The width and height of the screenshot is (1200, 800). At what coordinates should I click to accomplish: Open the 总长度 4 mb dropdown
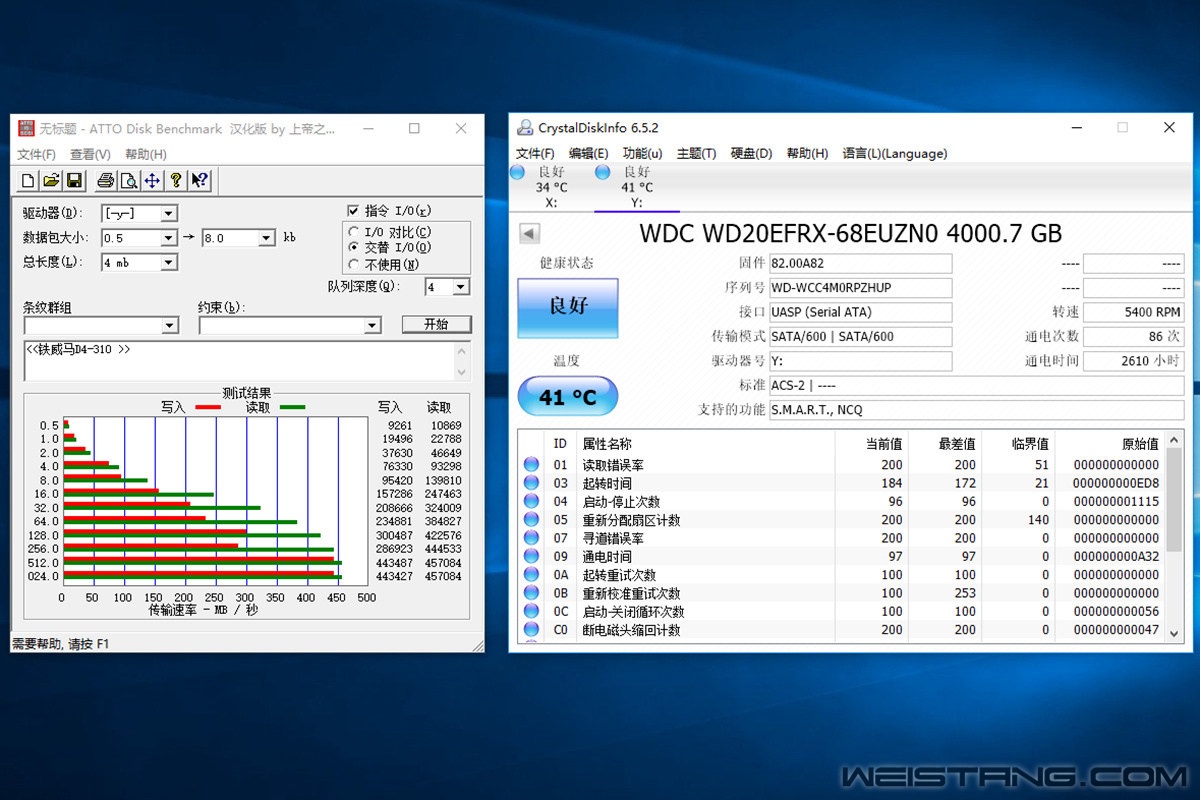[x=169, y=262]
